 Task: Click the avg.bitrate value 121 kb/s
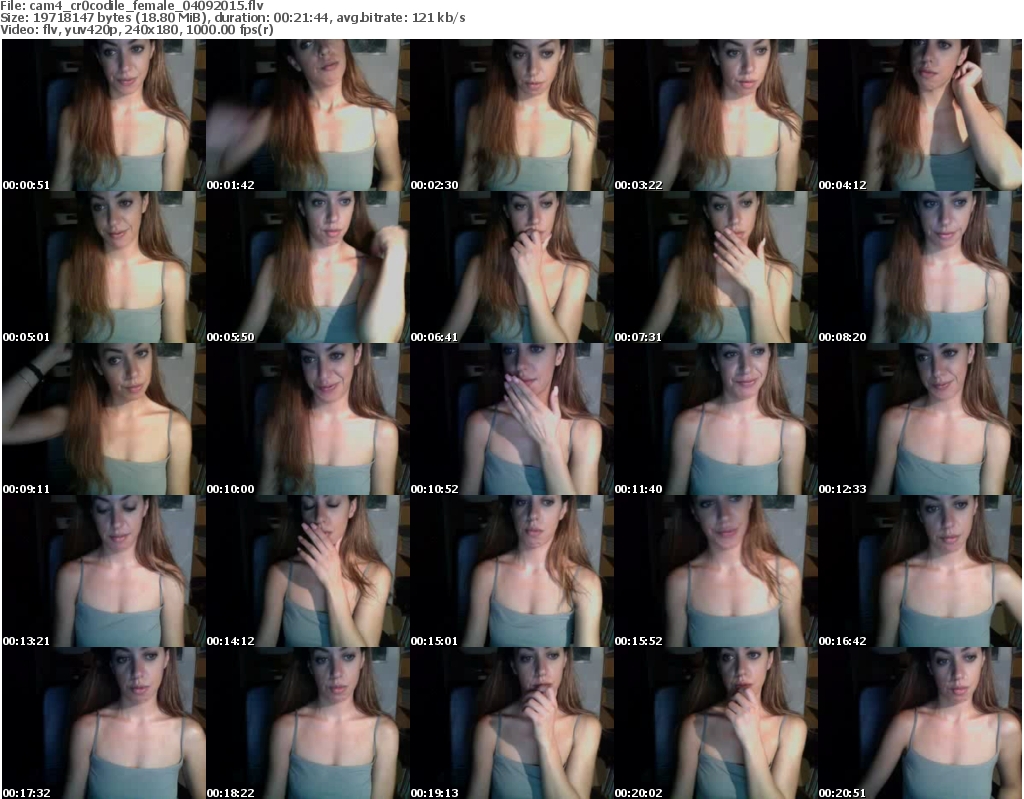tap(438, 18)
